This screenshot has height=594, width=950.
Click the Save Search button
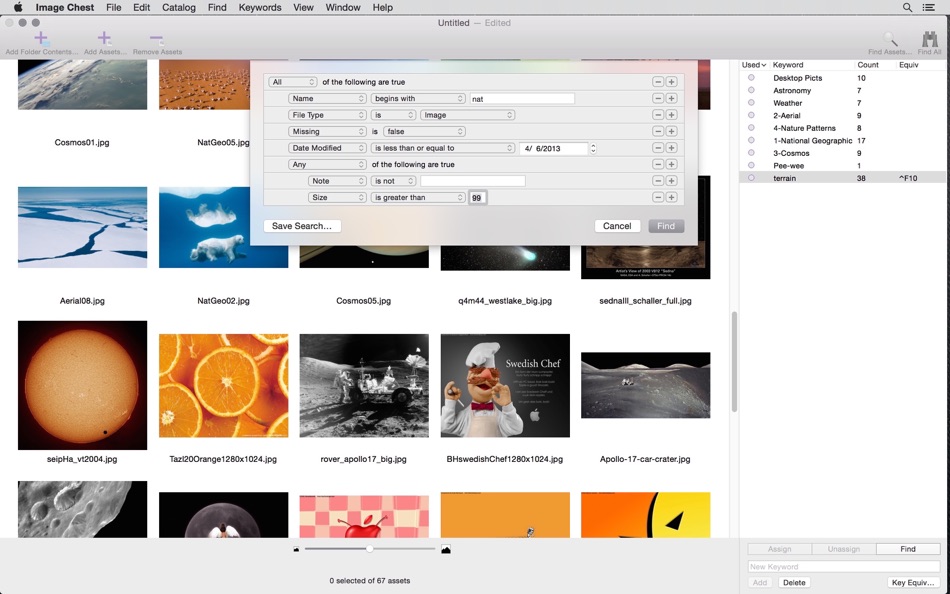(302, 226)
